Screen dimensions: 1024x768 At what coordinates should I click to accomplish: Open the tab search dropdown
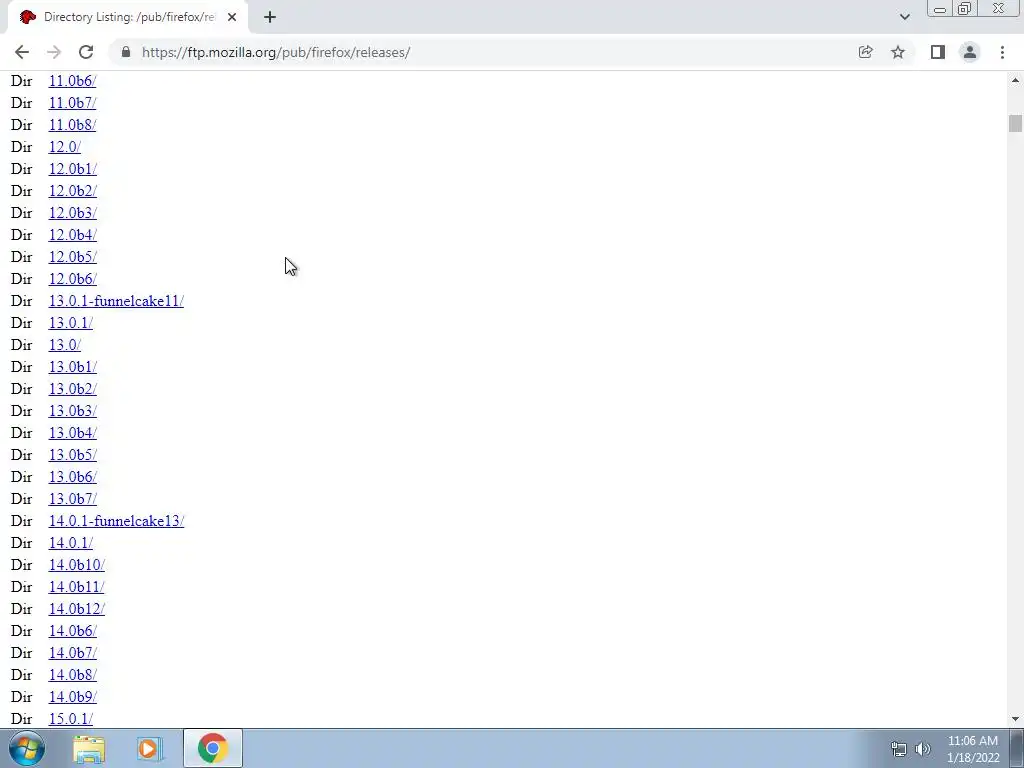click(904, 17)
